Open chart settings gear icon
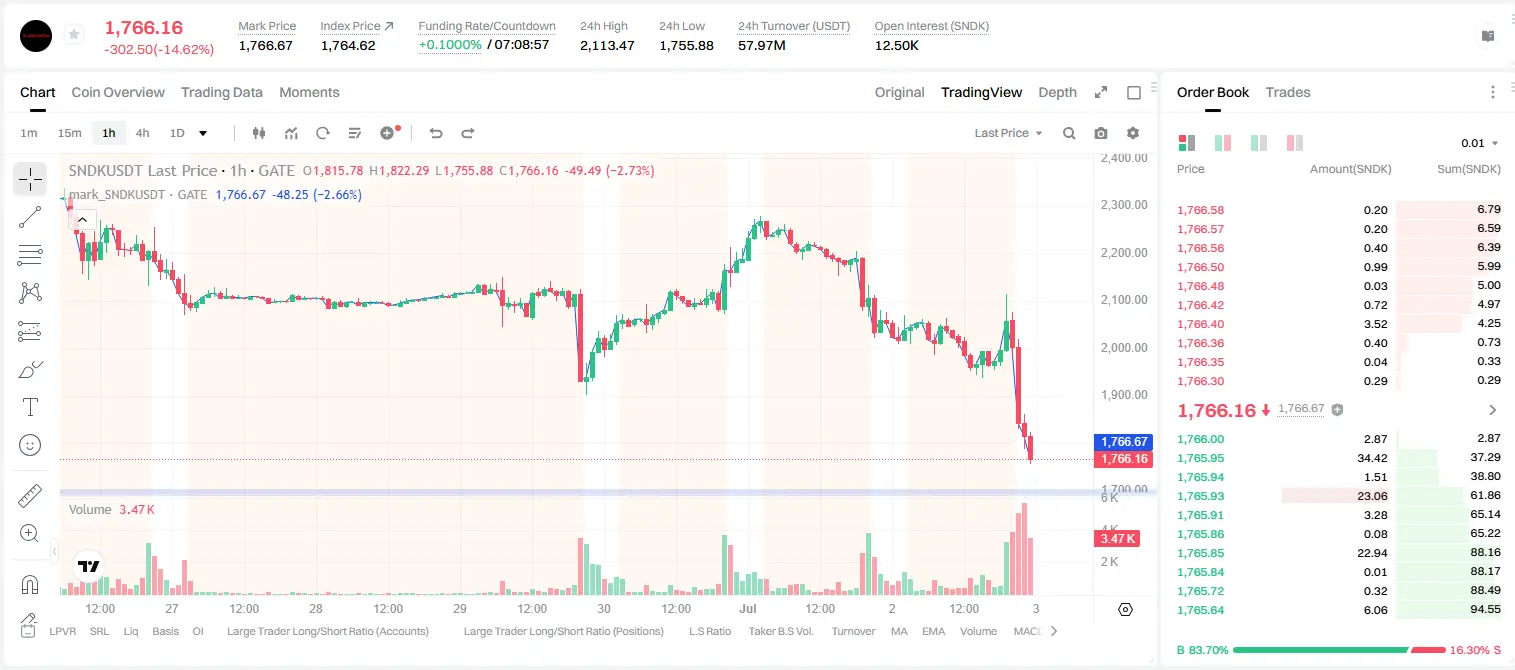The width and height of the screenshot is (1515, 670). pyautogui.click(x=1133, y=133)
